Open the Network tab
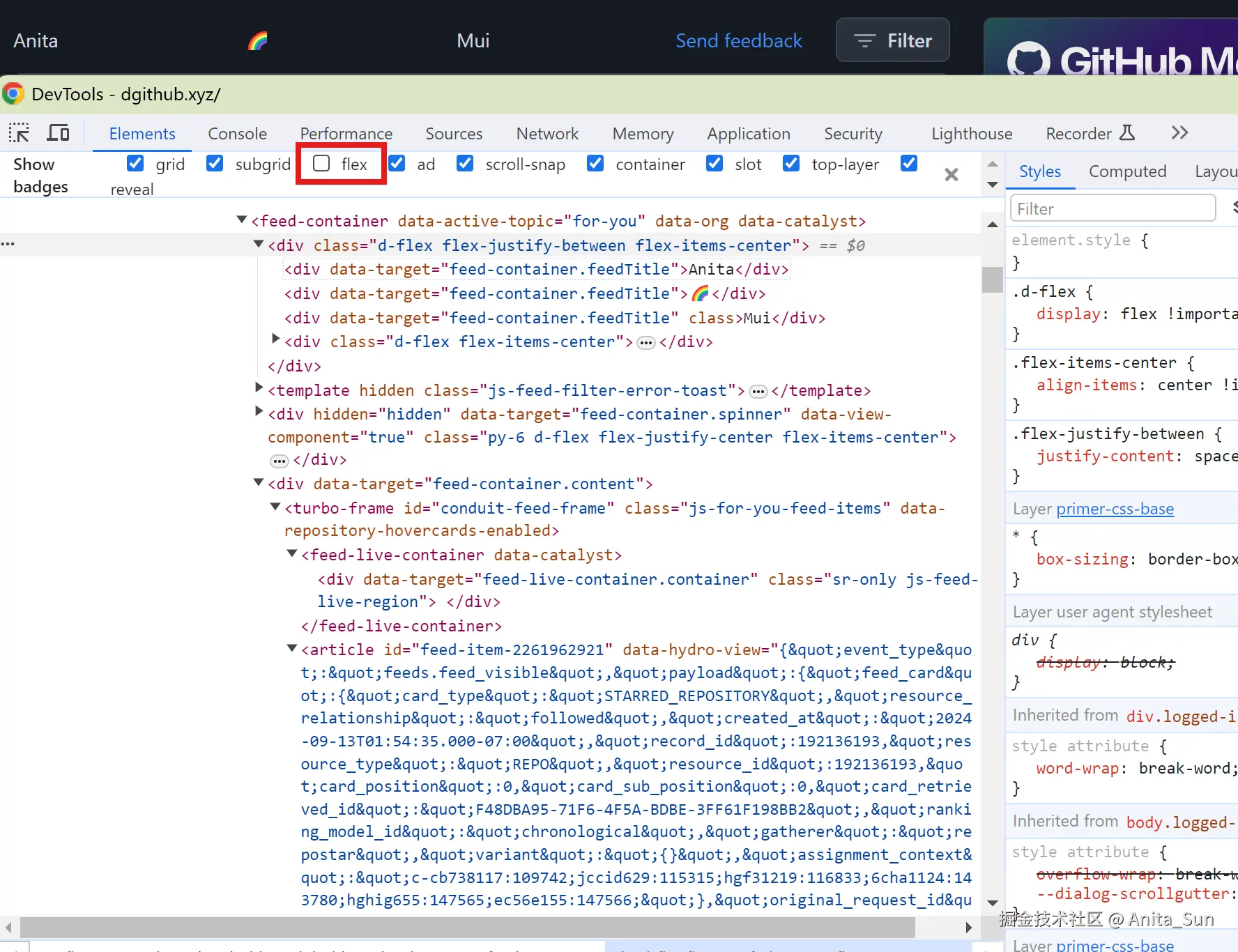 [547, 133]
